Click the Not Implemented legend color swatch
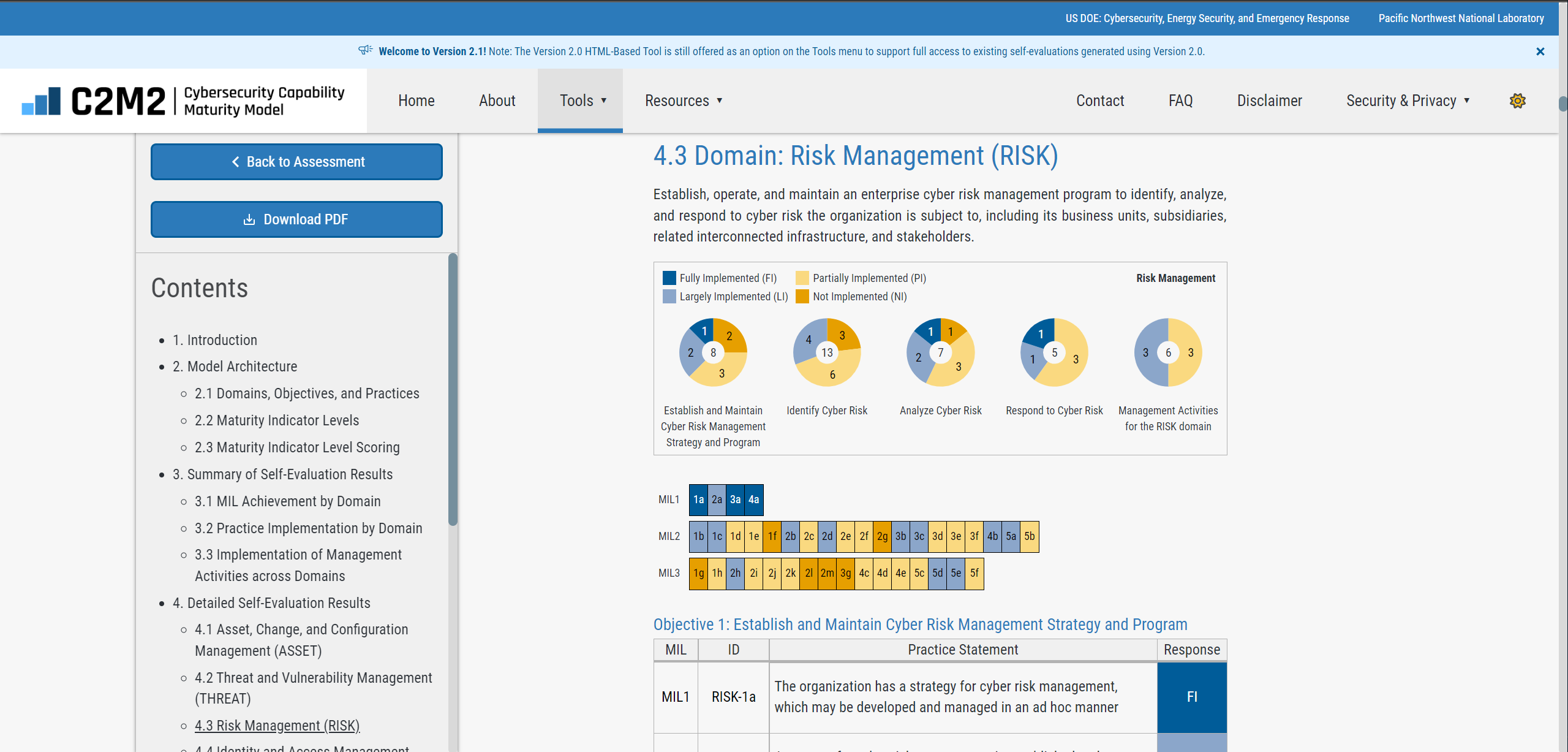 pos(802,297)
